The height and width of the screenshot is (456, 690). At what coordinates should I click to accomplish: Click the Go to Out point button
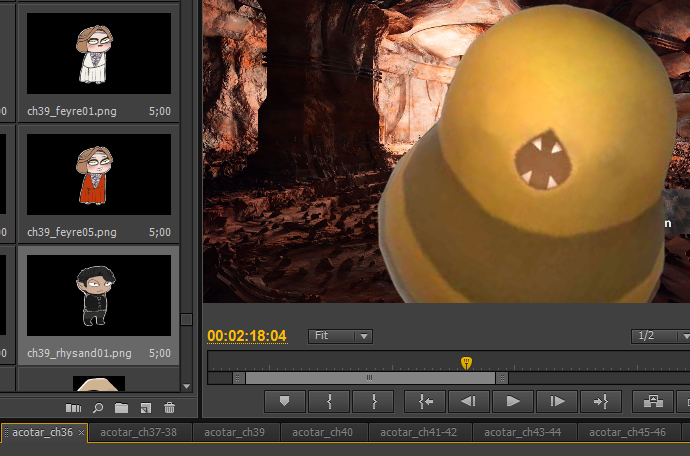601,401
